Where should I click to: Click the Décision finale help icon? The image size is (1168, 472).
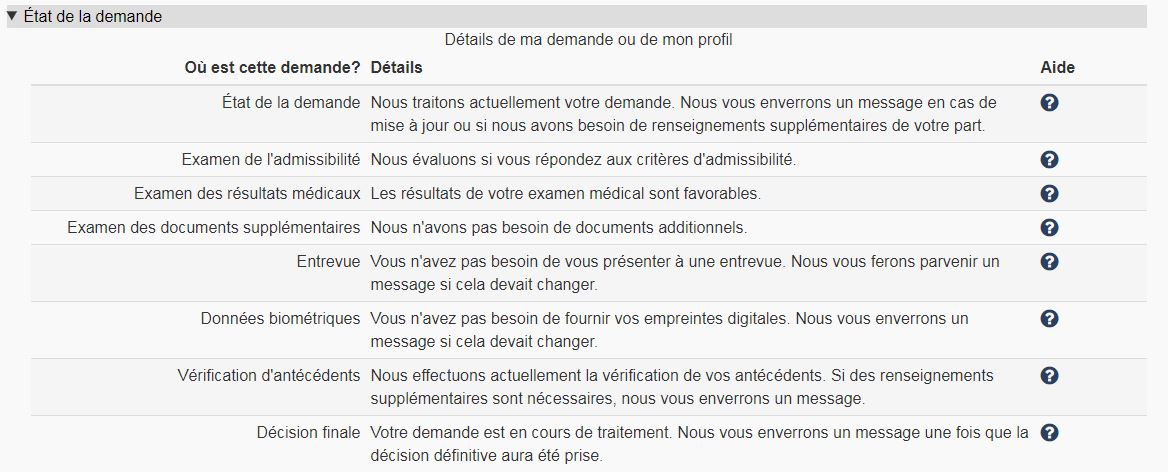[x=1049, y=433]
